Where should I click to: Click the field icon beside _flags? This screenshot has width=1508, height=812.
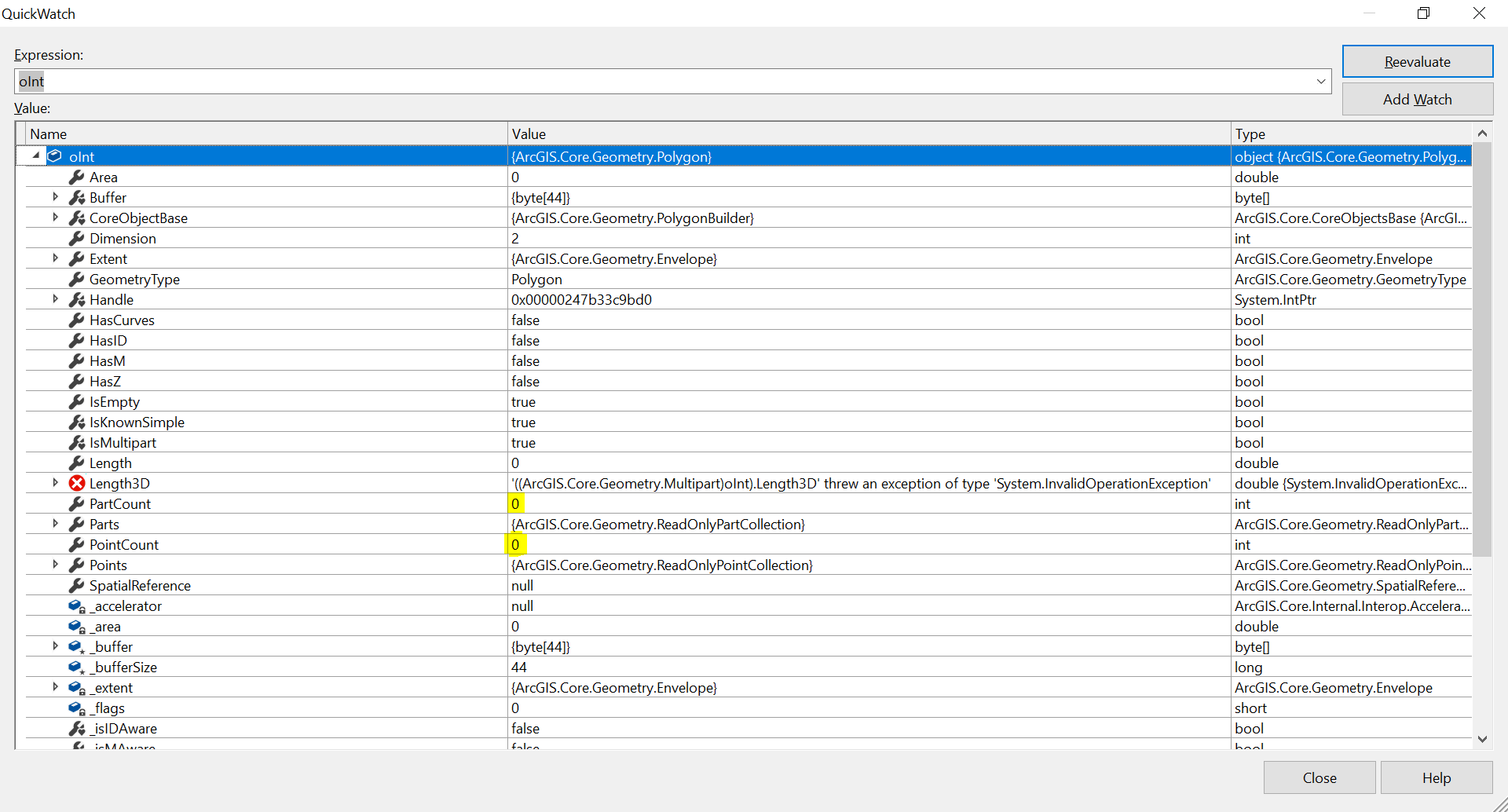pos(76,708)
